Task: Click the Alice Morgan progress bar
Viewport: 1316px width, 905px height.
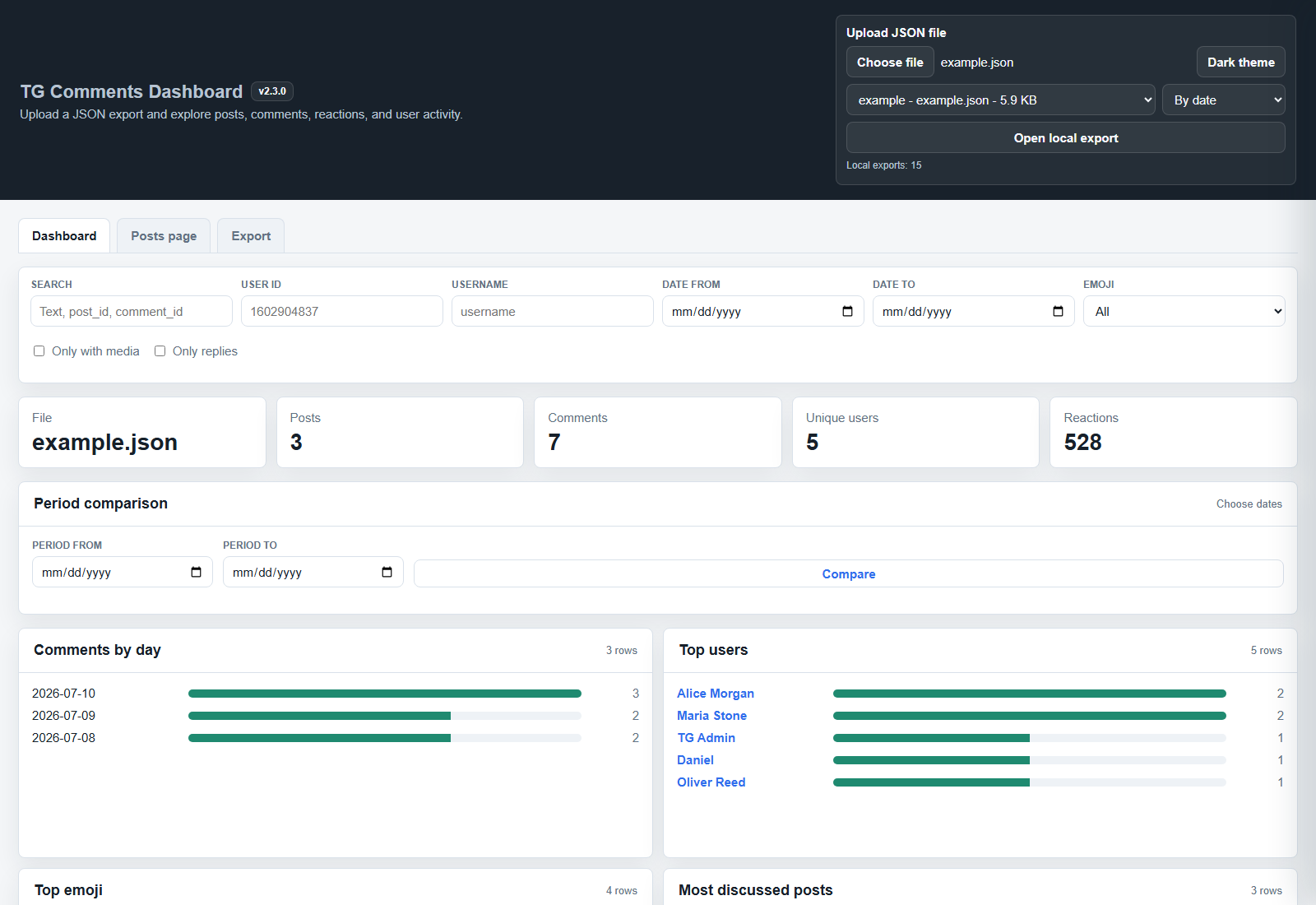Action: (x=1030, y=694)
